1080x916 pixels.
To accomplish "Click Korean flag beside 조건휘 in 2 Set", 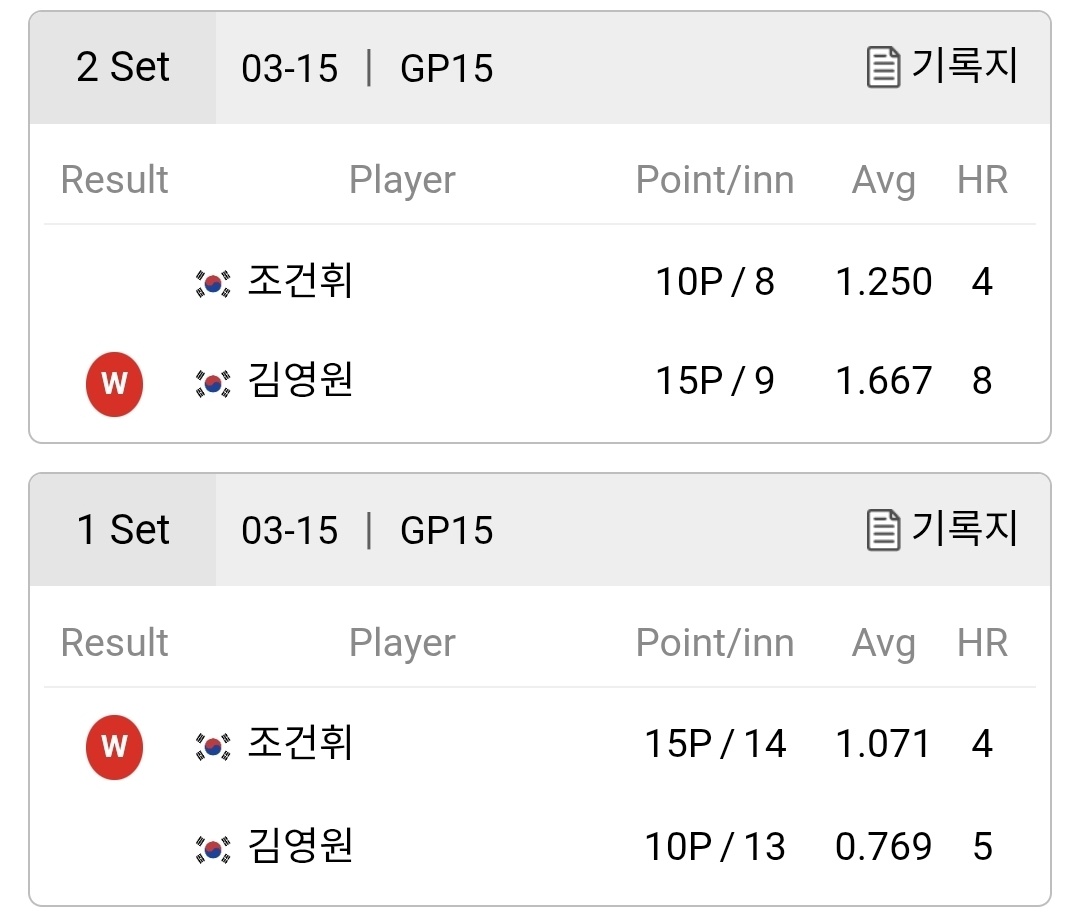I will 213,283.
